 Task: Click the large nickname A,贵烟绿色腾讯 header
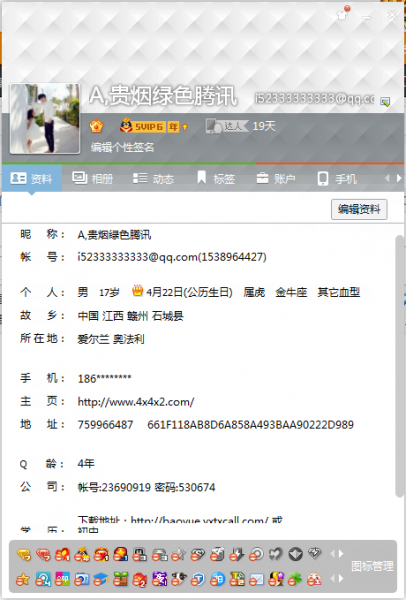pyautogui.click(x=163, y=95)
